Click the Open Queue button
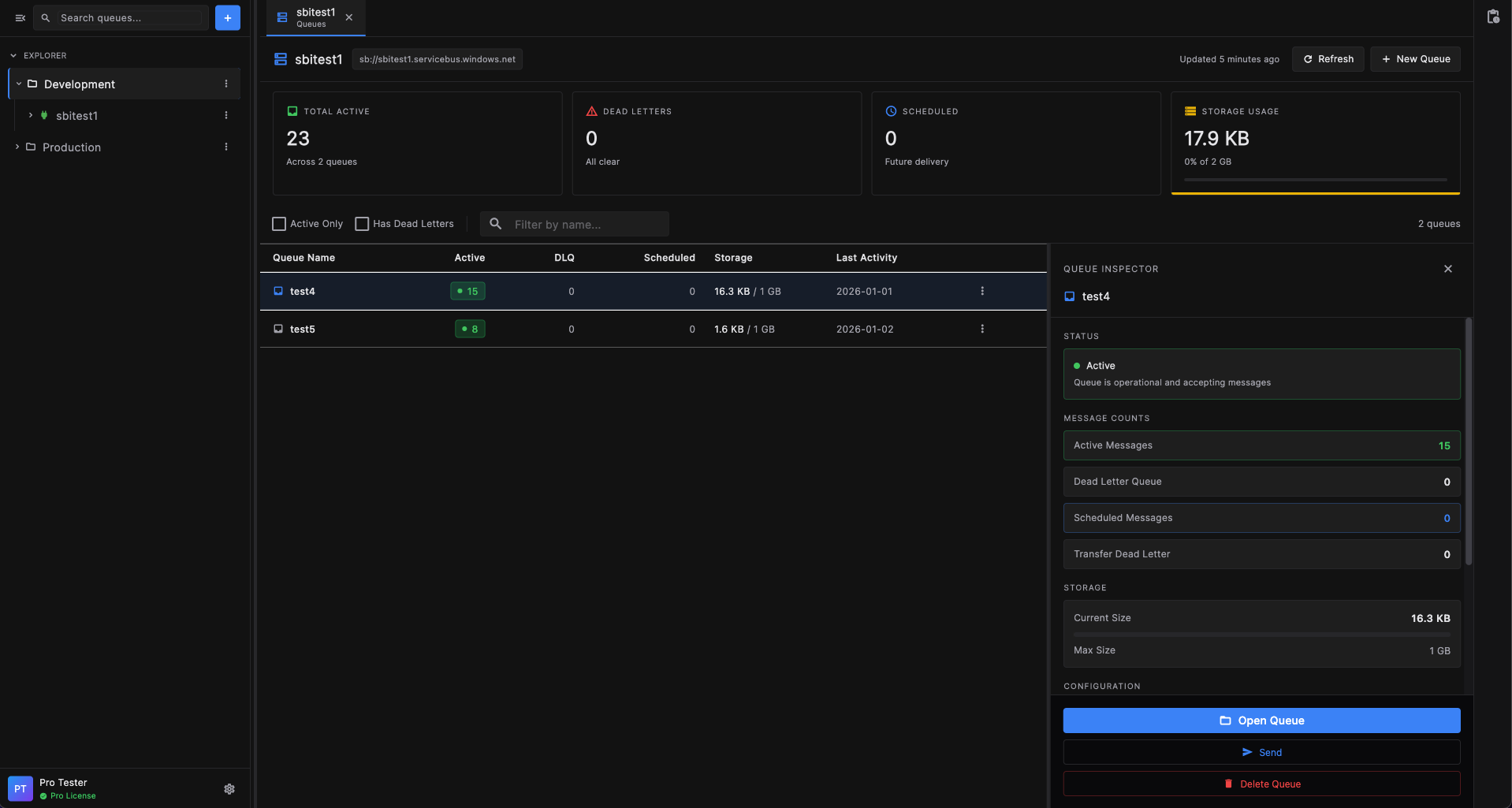Viewport: 1512px width, 808px height. pyautogui.click(x=1261, y=720)
